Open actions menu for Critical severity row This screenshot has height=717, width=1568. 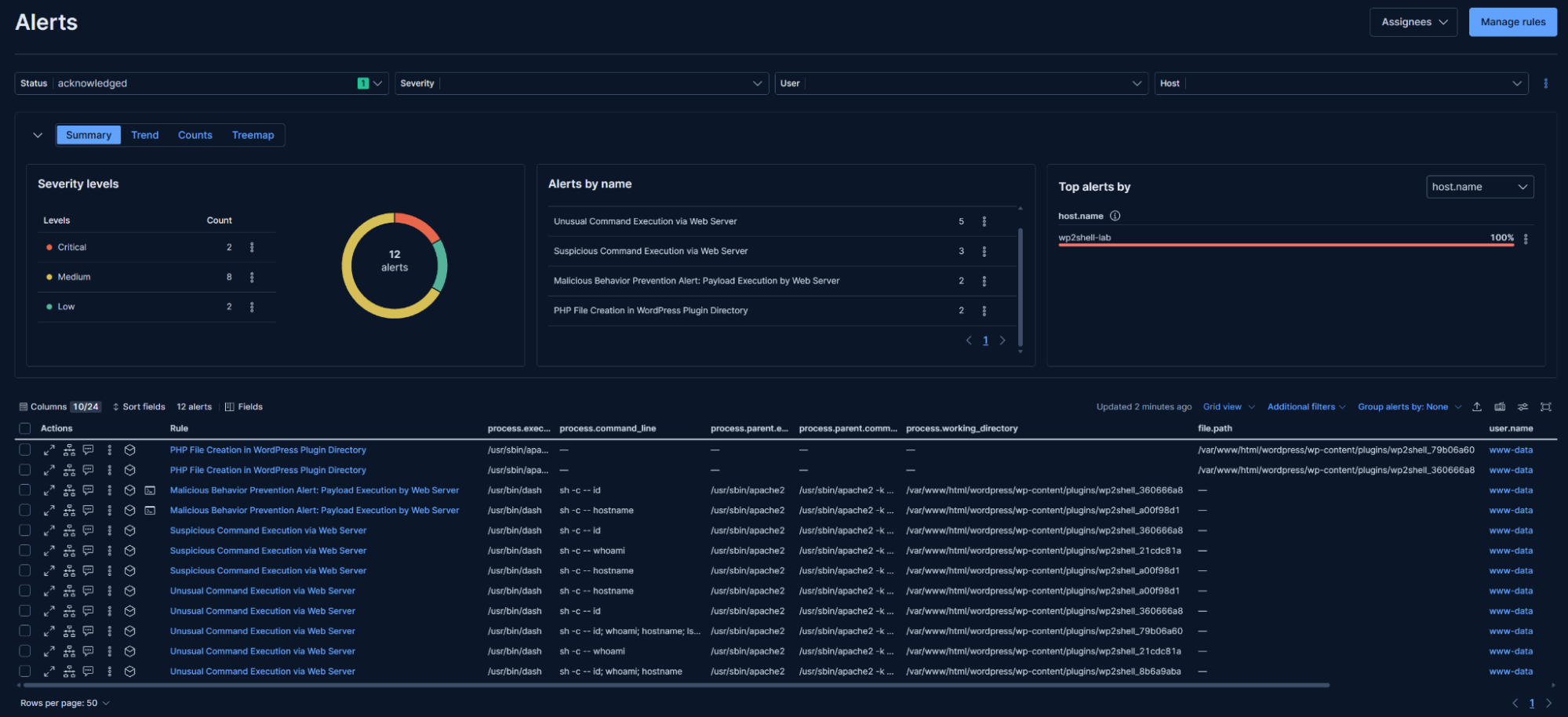click(x=252, y=247)
